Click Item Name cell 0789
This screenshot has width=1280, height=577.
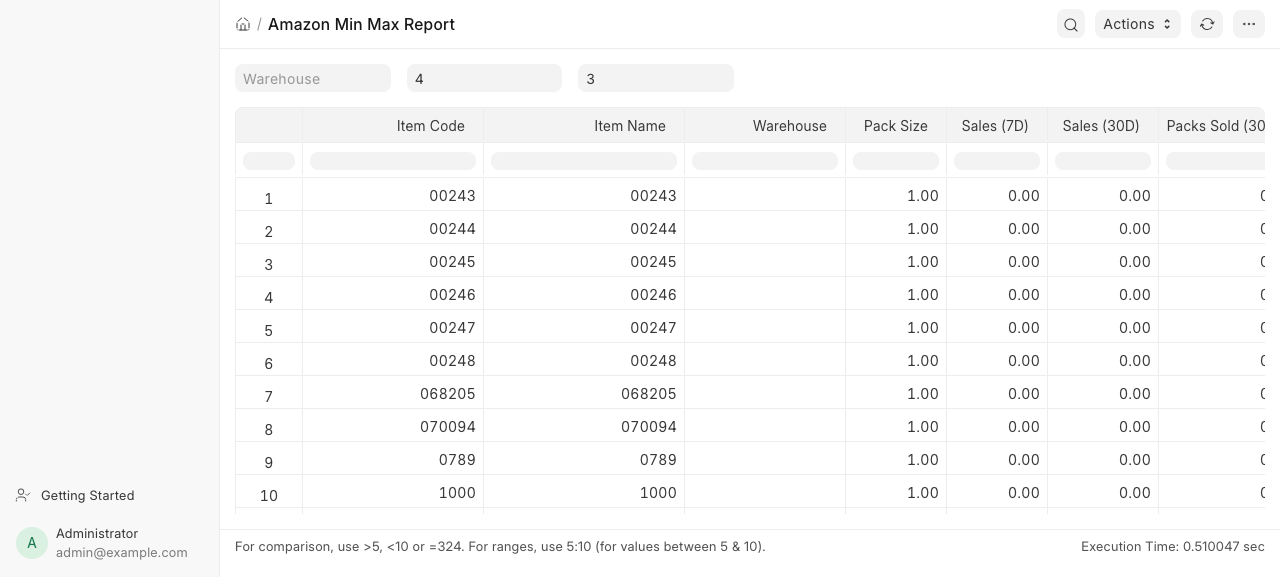tap(584, 459)
